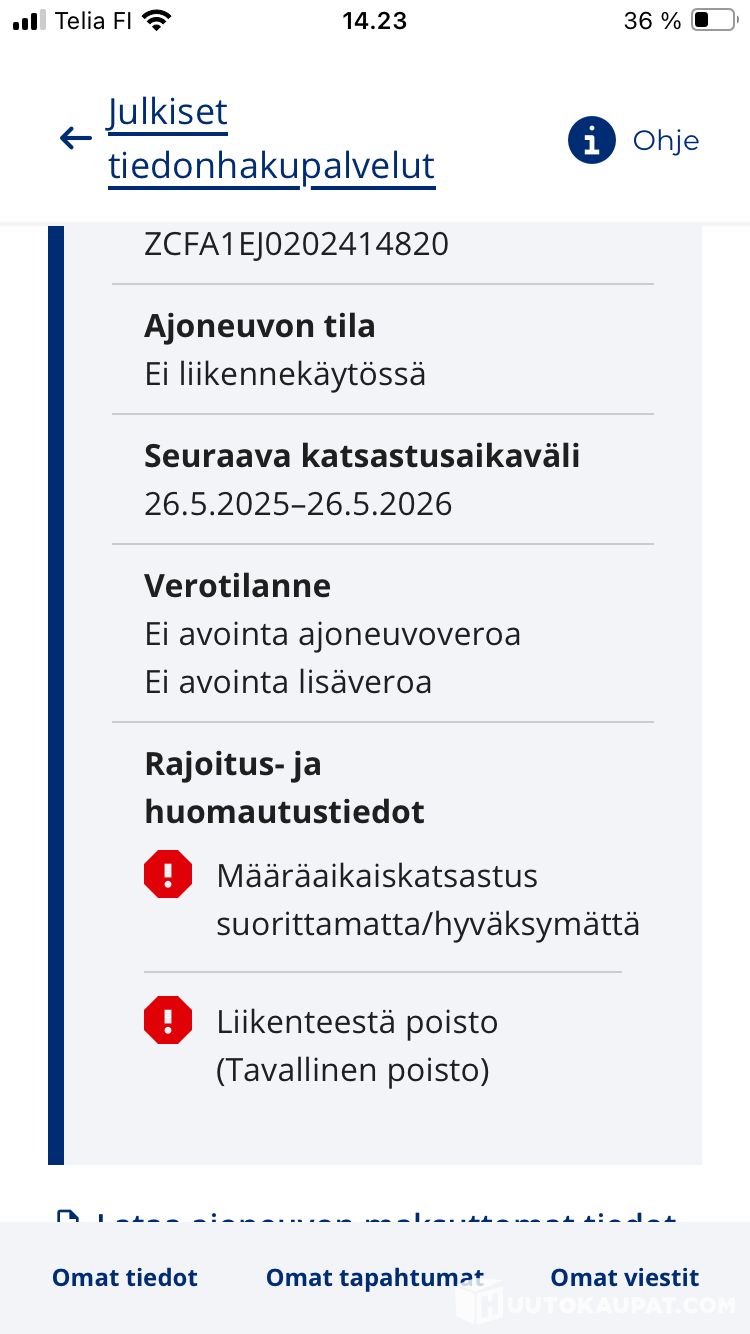The image size is (750, 1334).
Task: Tap the Wi-Fi status icon
Action: (x=156, y=20)
